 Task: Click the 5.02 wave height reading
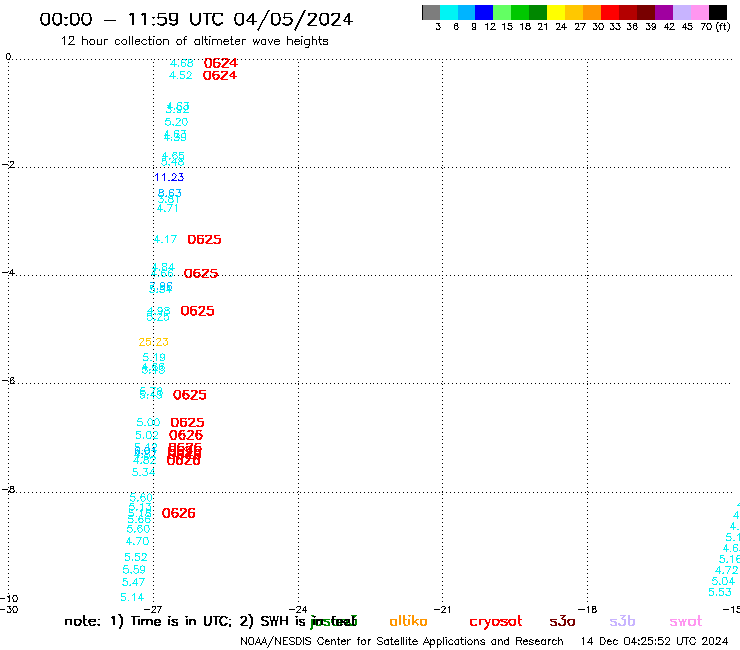coord(147,435)
